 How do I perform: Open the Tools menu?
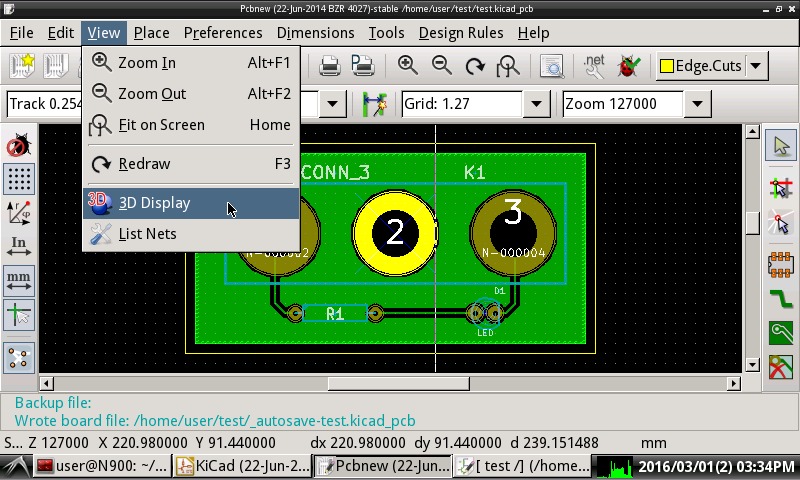click(386, 33)
